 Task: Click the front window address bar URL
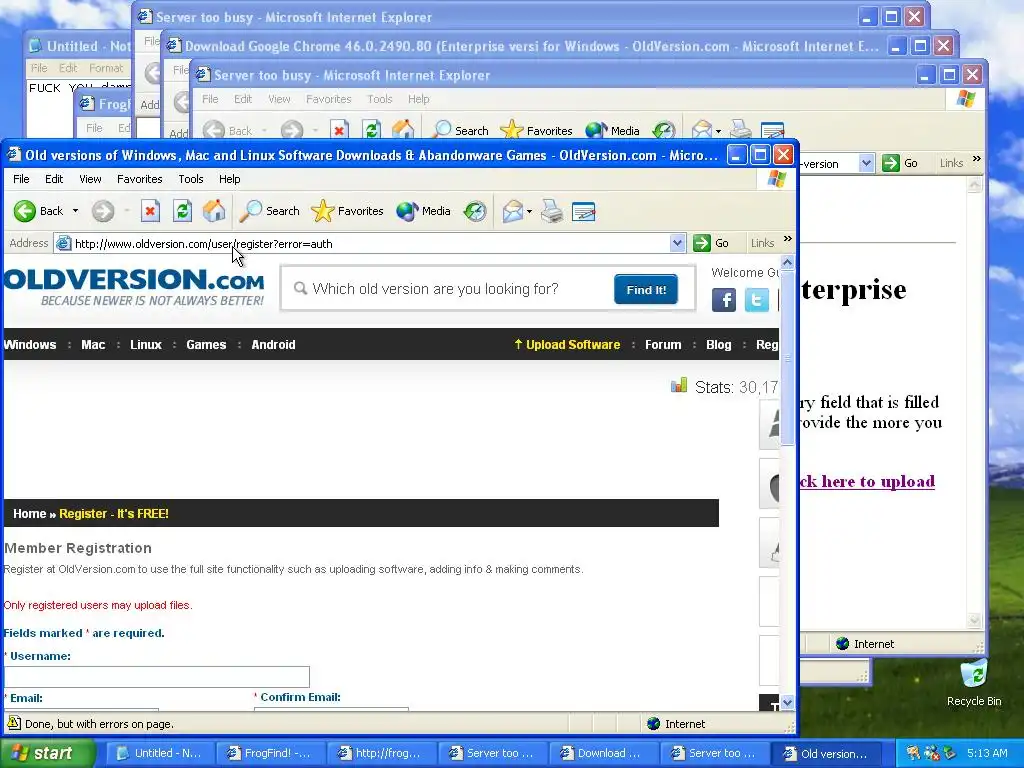[204, 244]
